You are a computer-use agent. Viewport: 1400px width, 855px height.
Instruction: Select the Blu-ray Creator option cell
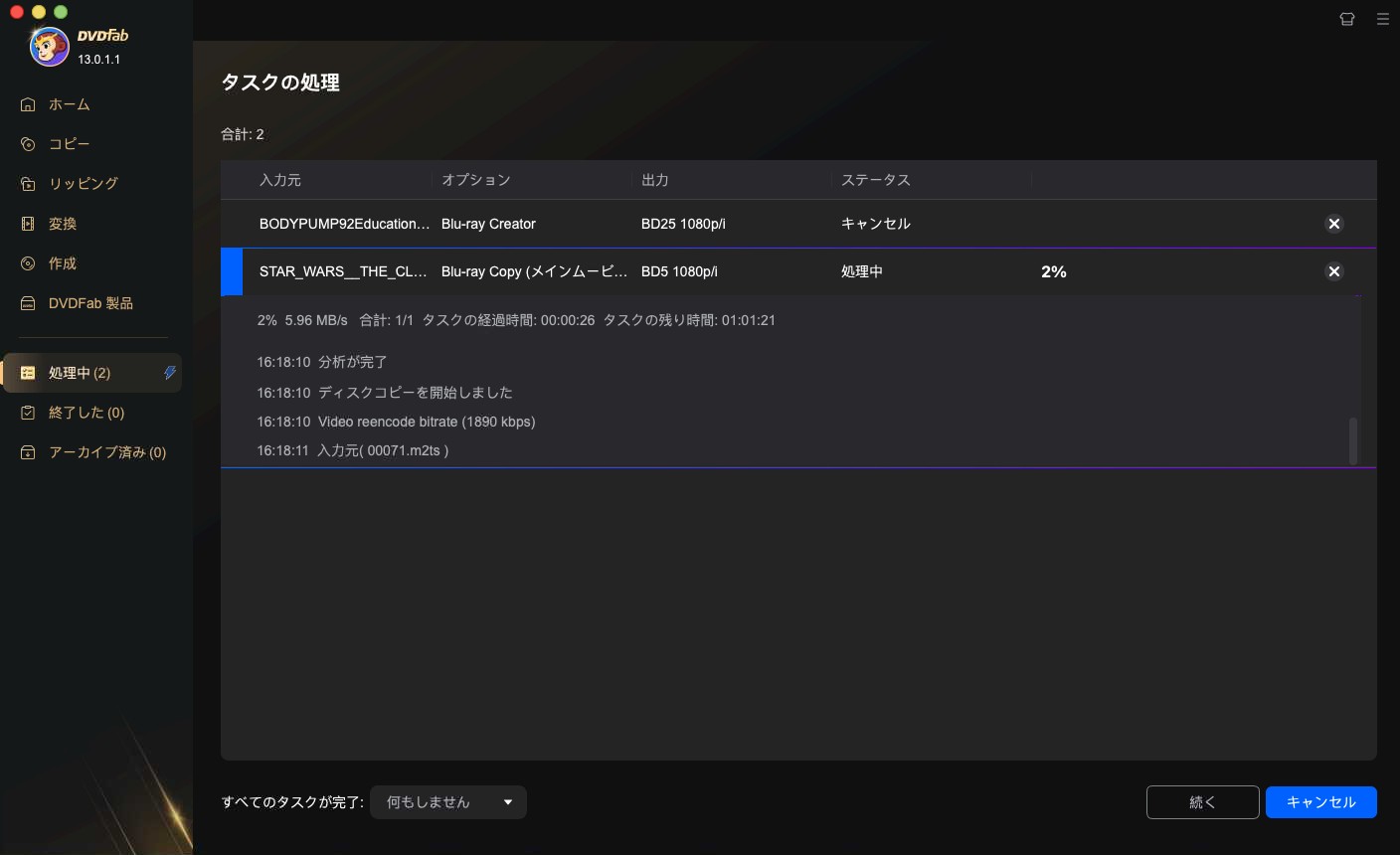coord(488,224)
